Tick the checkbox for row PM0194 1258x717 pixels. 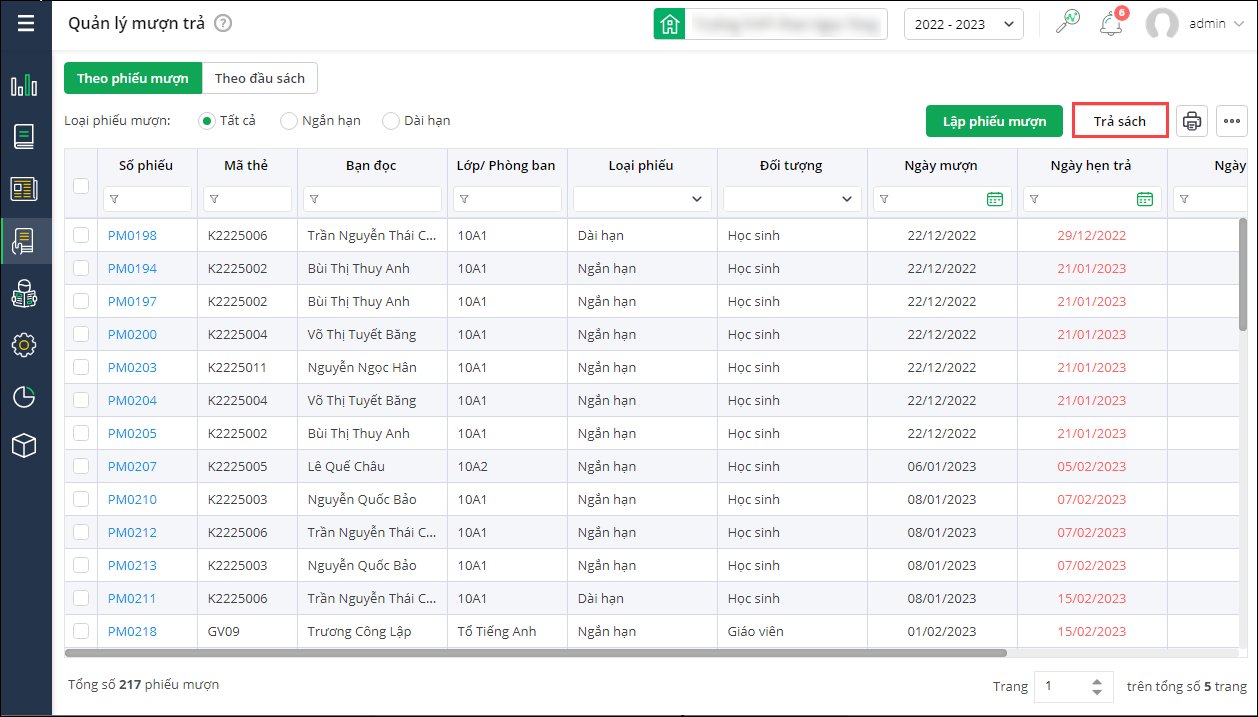(x=81, y=268)
